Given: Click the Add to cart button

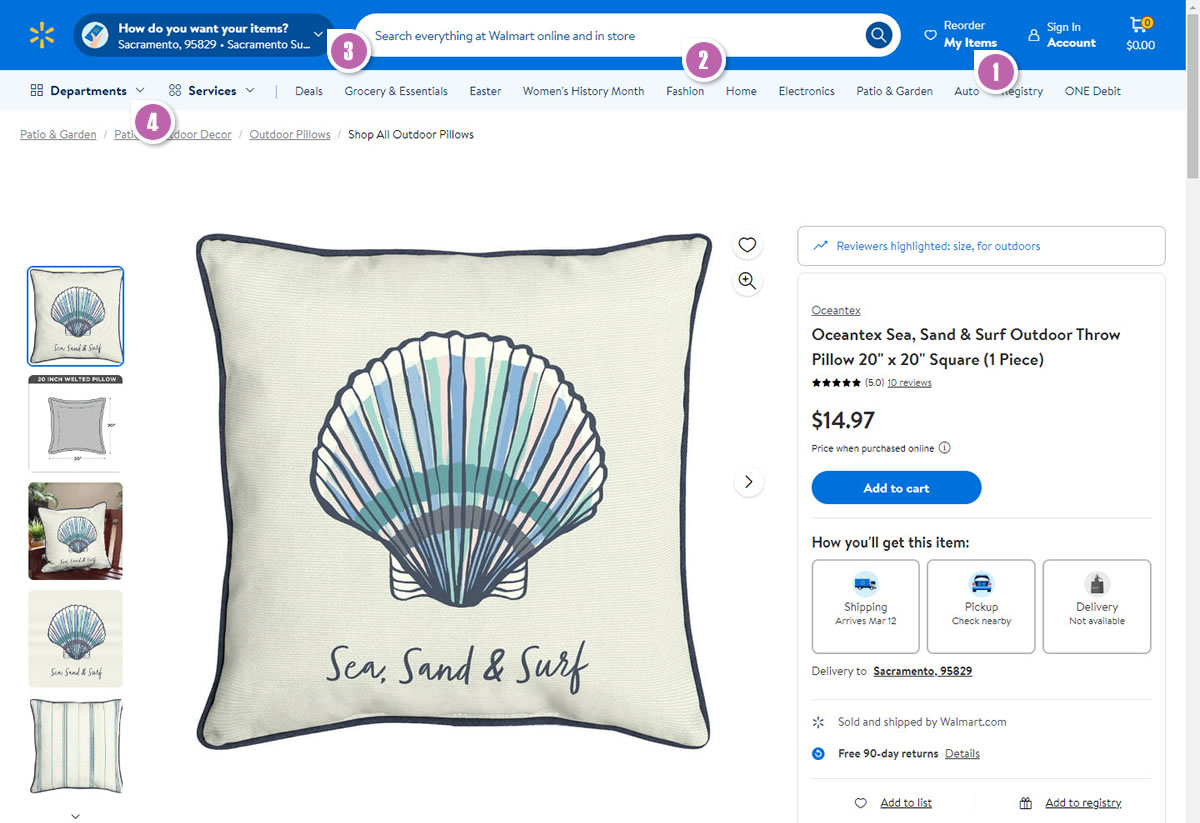Looking at the screenshot, I should [x=896, y=488].
